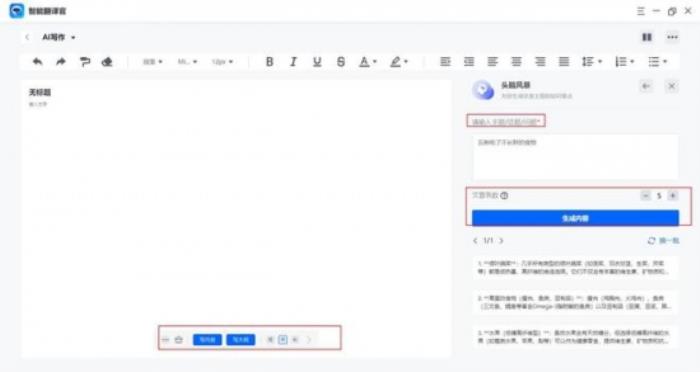Viewport: 700px width, 372px height.
Task: Click the brainstorm panel back arrow
Action: 646,86
